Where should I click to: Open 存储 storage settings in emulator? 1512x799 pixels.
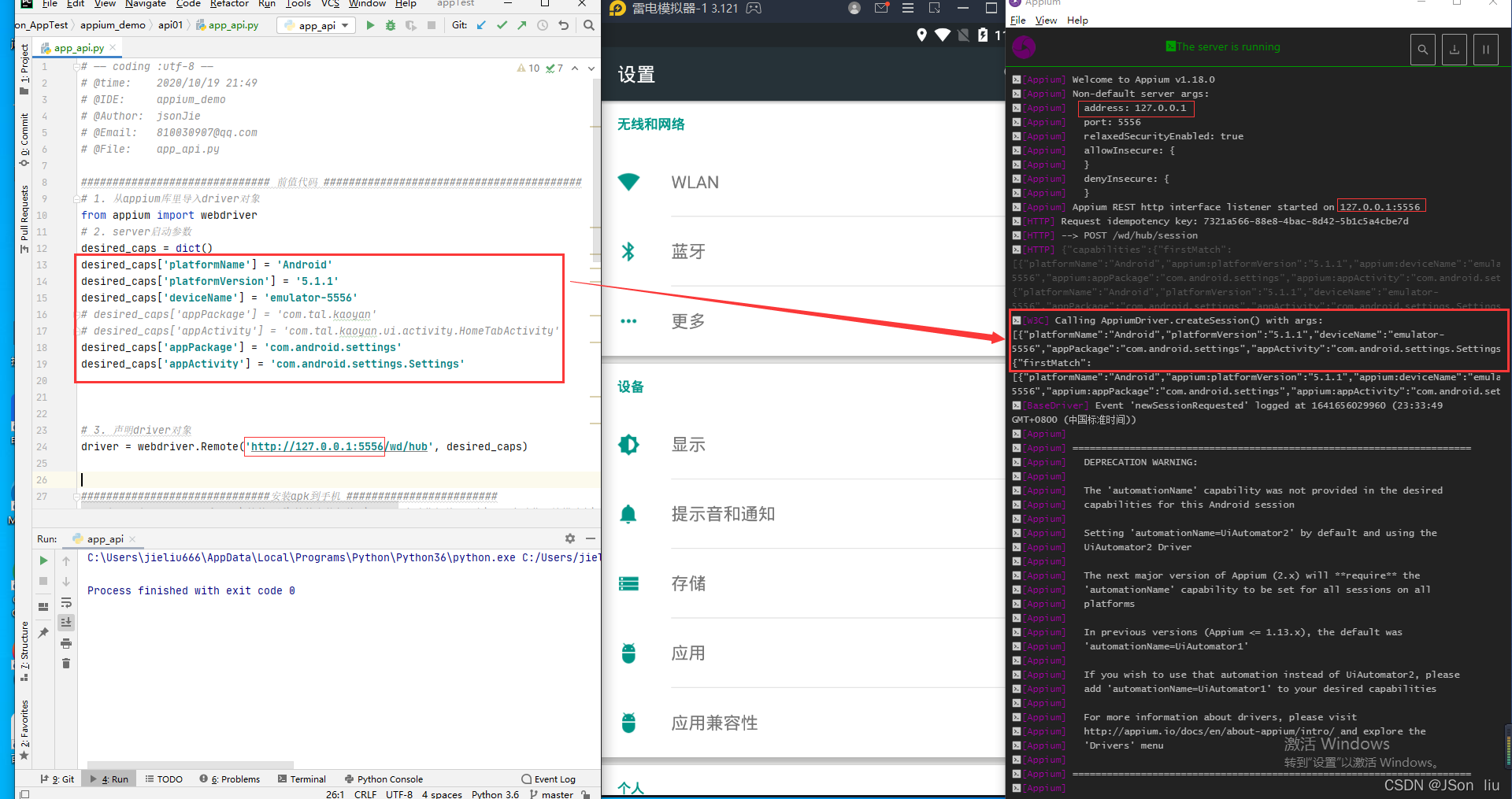coord(803,583)
